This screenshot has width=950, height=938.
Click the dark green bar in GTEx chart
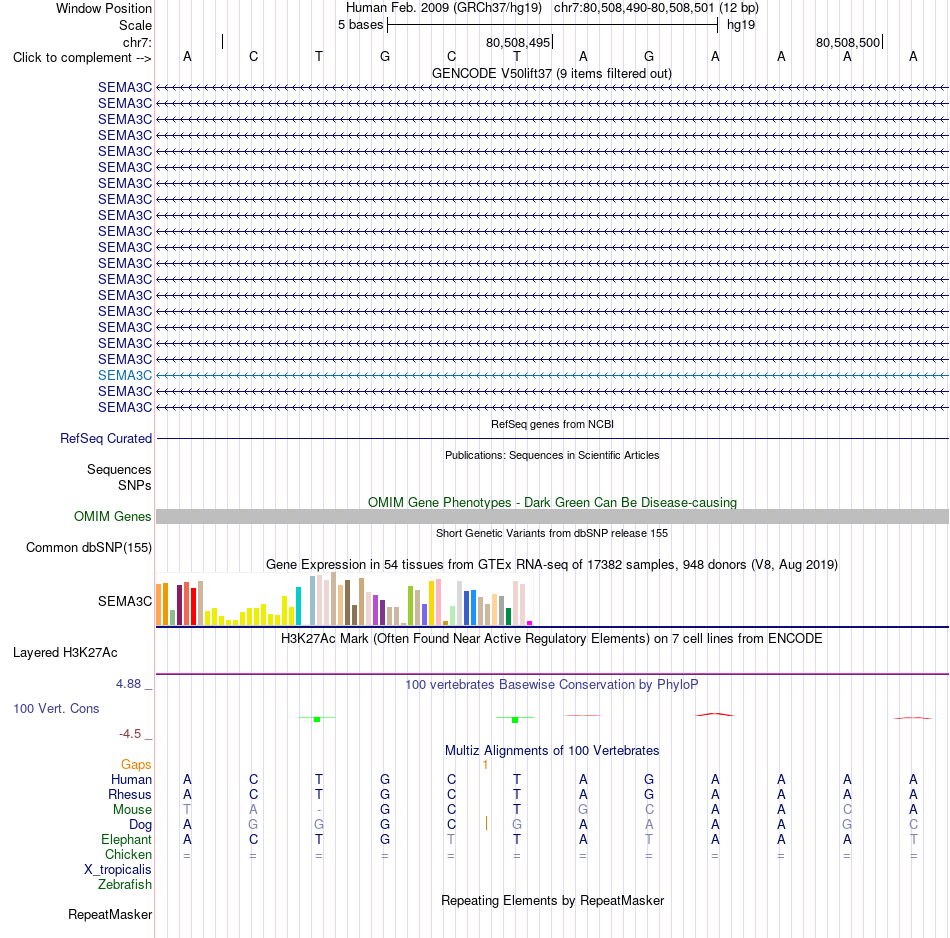[x=508, y=616]
